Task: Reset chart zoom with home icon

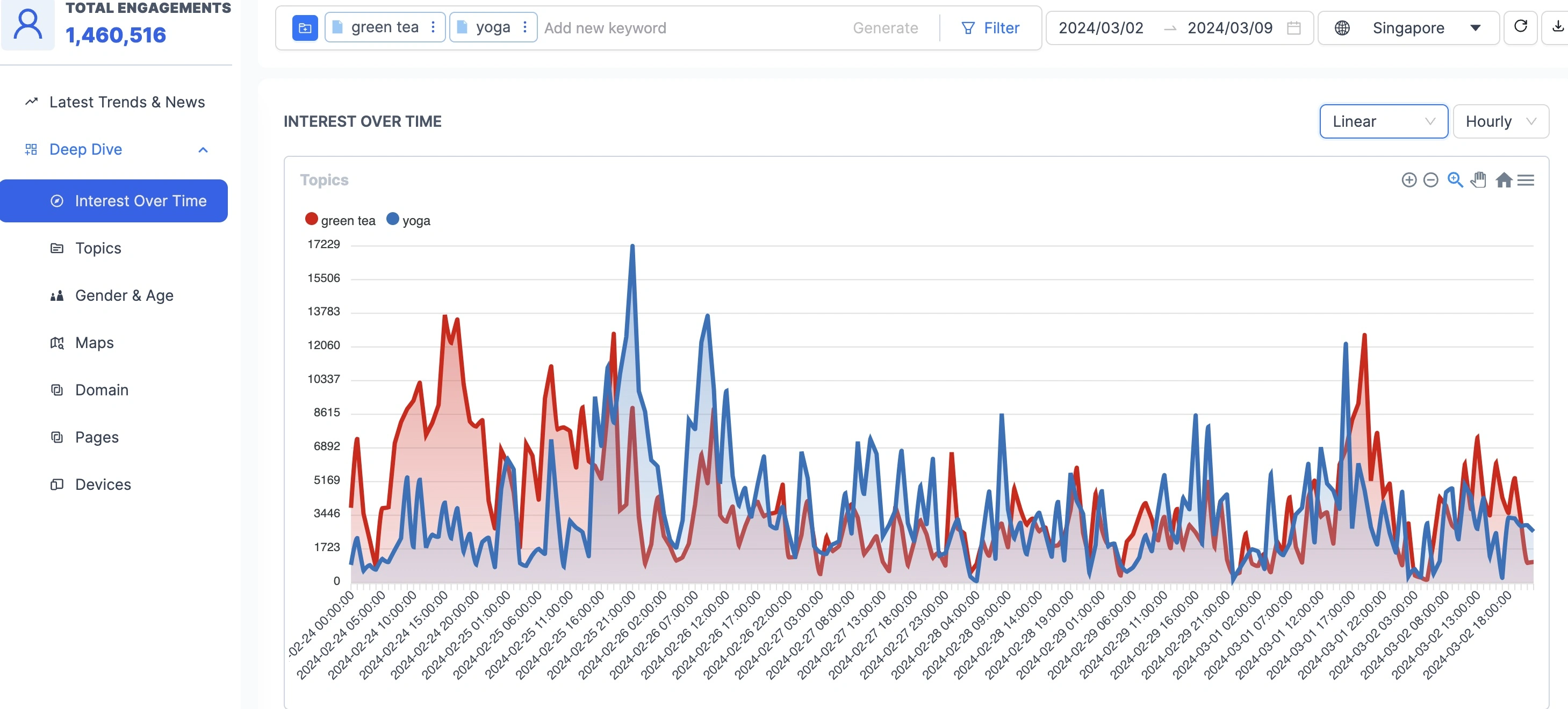Action: click(1504, 179)
